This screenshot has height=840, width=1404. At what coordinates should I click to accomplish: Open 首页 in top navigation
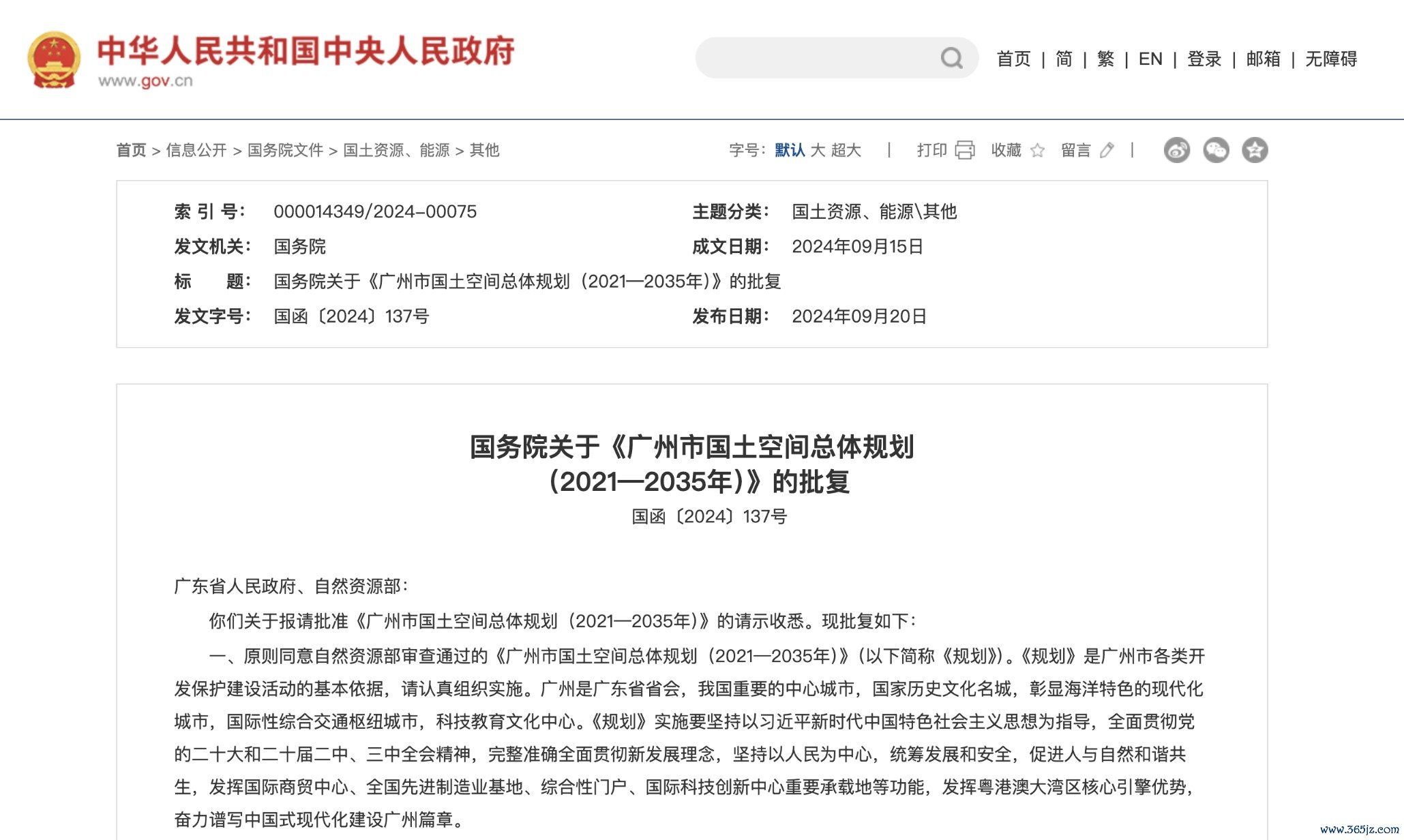[x=1014, y=59]
